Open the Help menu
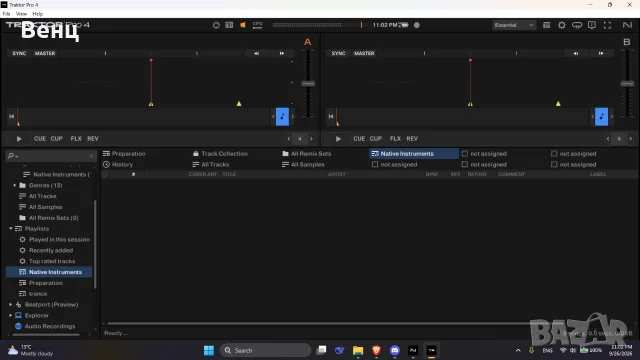Viewport: 640px width, 360px height. (38, 14)
